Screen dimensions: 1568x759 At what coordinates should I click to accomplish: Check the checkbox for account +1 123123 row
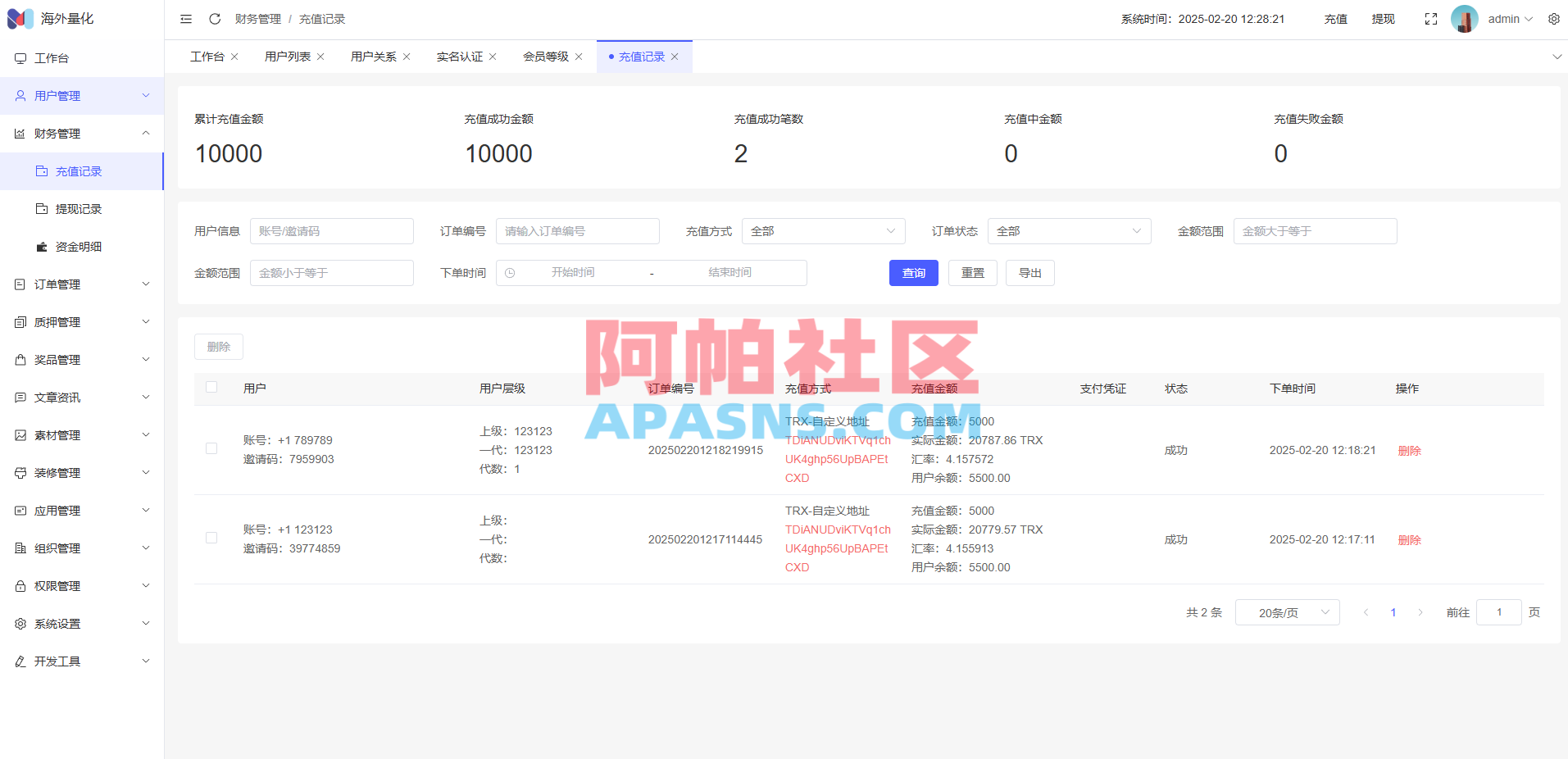click(x=211, y=538)
